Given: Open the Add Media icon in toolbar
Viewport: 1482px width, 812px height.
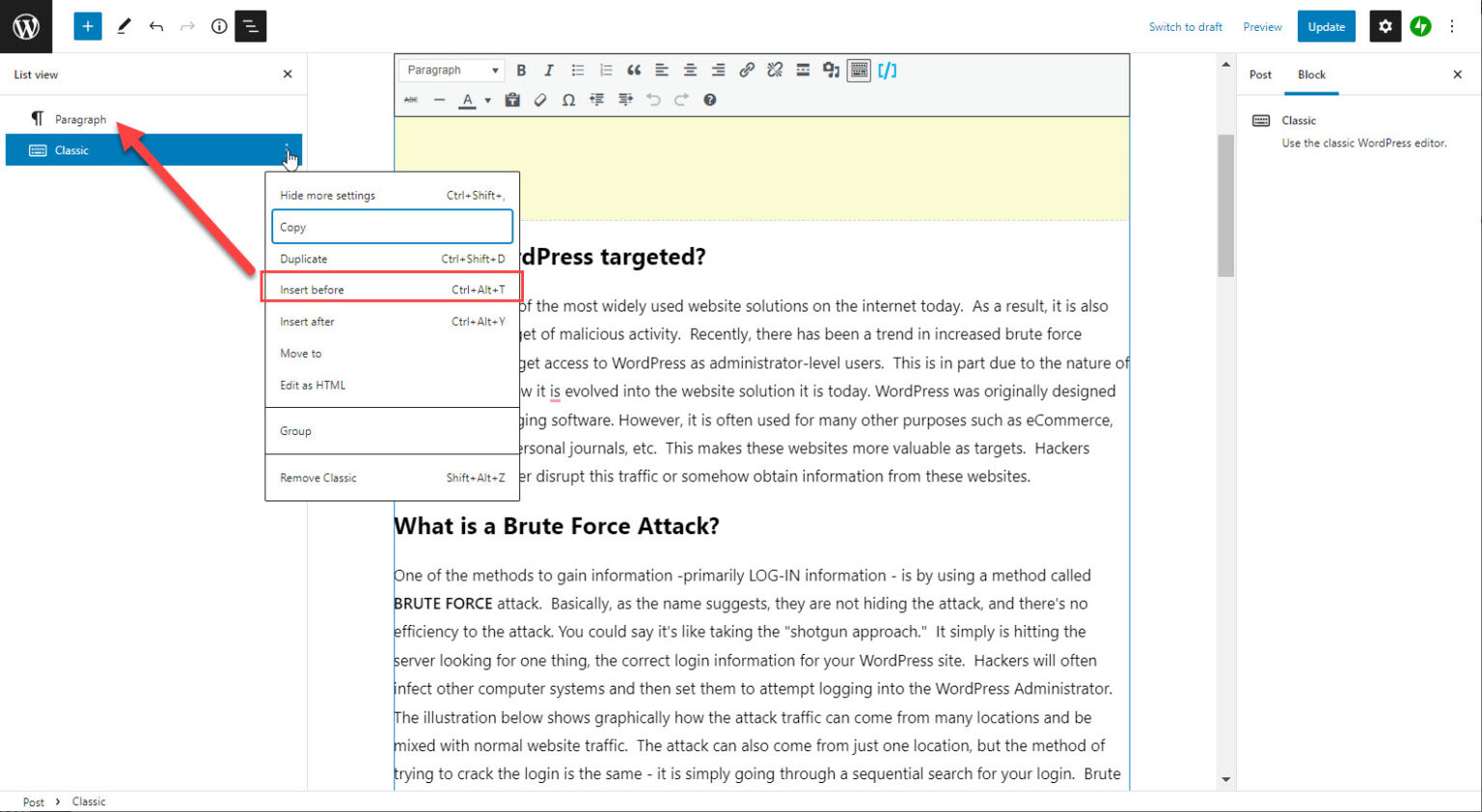Looking at the screenshot, I should [x=831, y=70].
